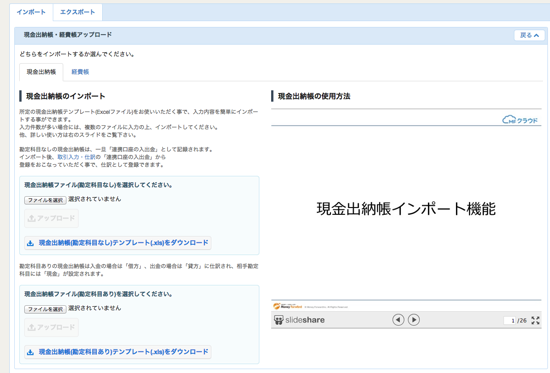Advance to next slide in slideshare
Screen dimensions: 550x373
coord(414,320)
